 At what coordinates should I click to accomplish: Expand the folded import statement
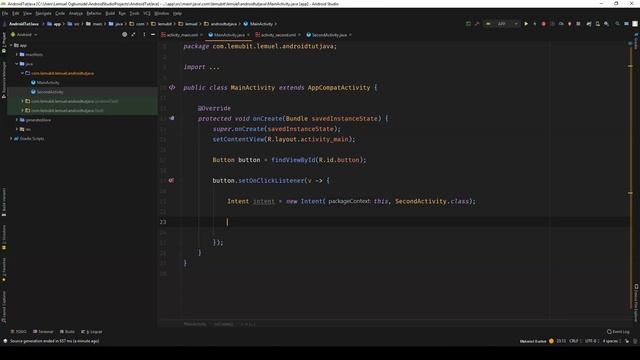tap(214, 67)
